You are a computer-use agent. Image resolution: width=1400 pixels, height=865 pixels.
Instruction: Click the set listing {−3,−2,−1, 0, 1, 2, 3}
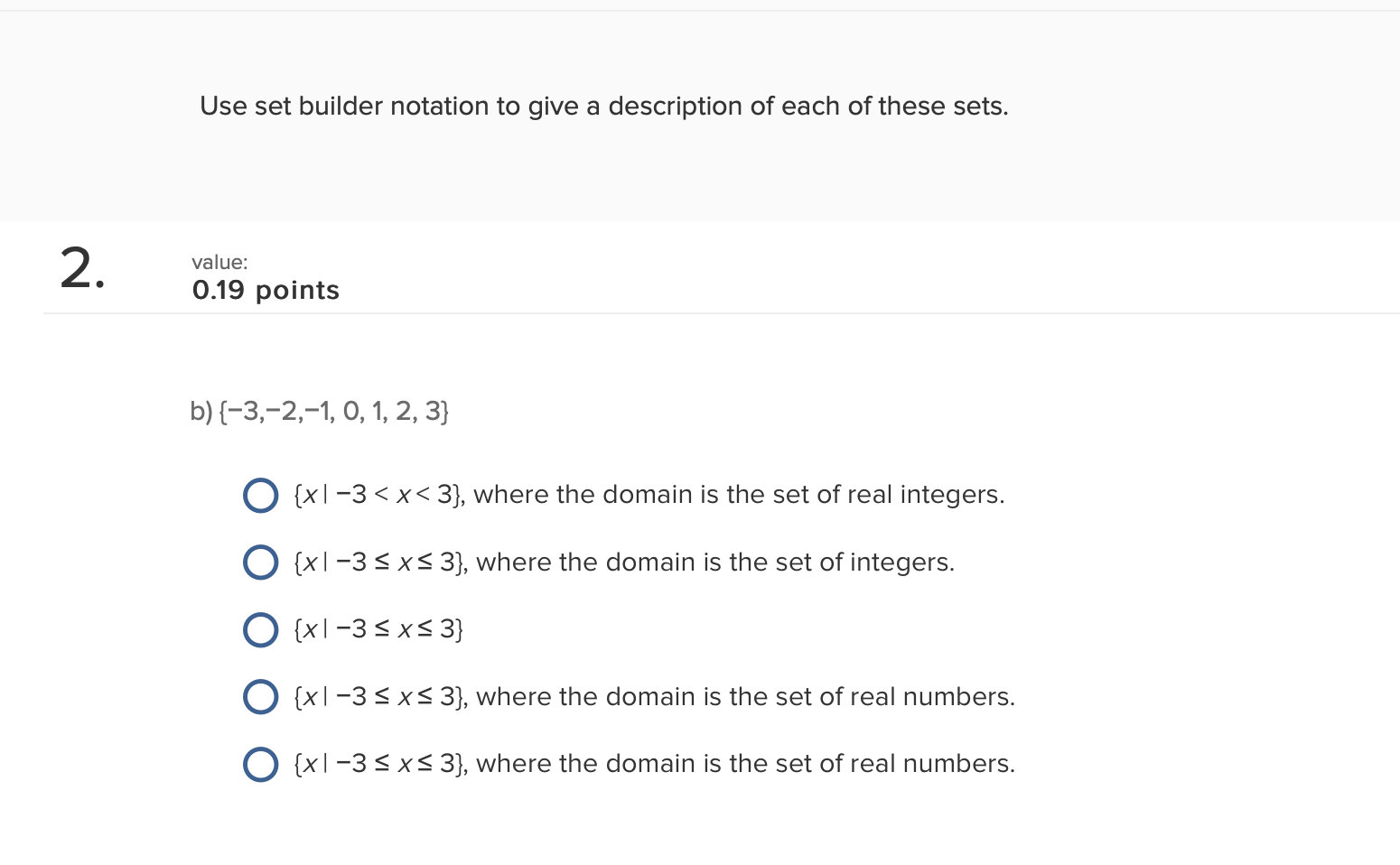334,412
